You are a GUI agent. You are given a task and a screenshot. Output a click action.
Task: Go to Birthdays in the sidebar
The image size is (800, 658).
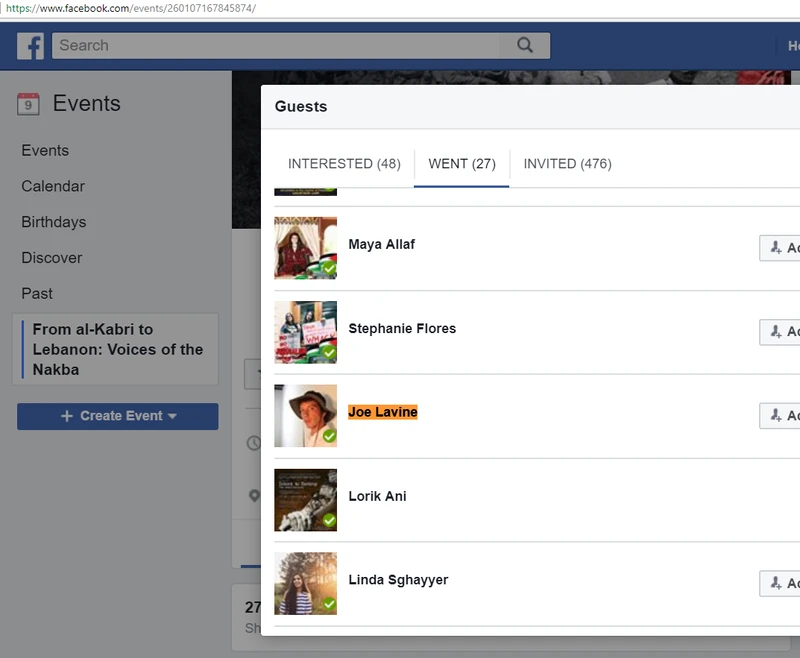(54, 222)
